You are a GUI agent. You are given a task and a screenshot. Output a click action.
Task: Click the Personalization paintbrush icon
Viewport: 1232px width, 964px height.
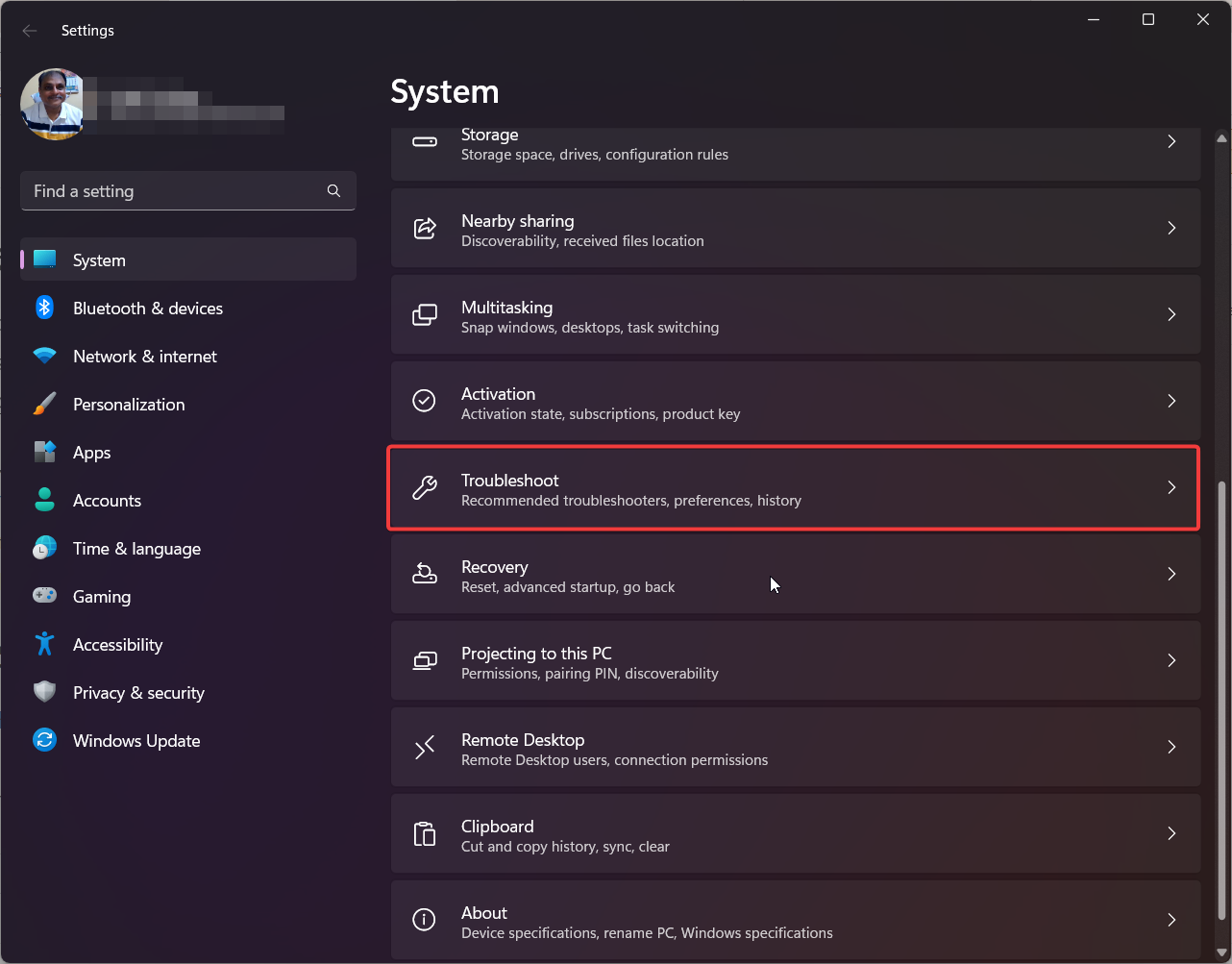tap(45, 404)
